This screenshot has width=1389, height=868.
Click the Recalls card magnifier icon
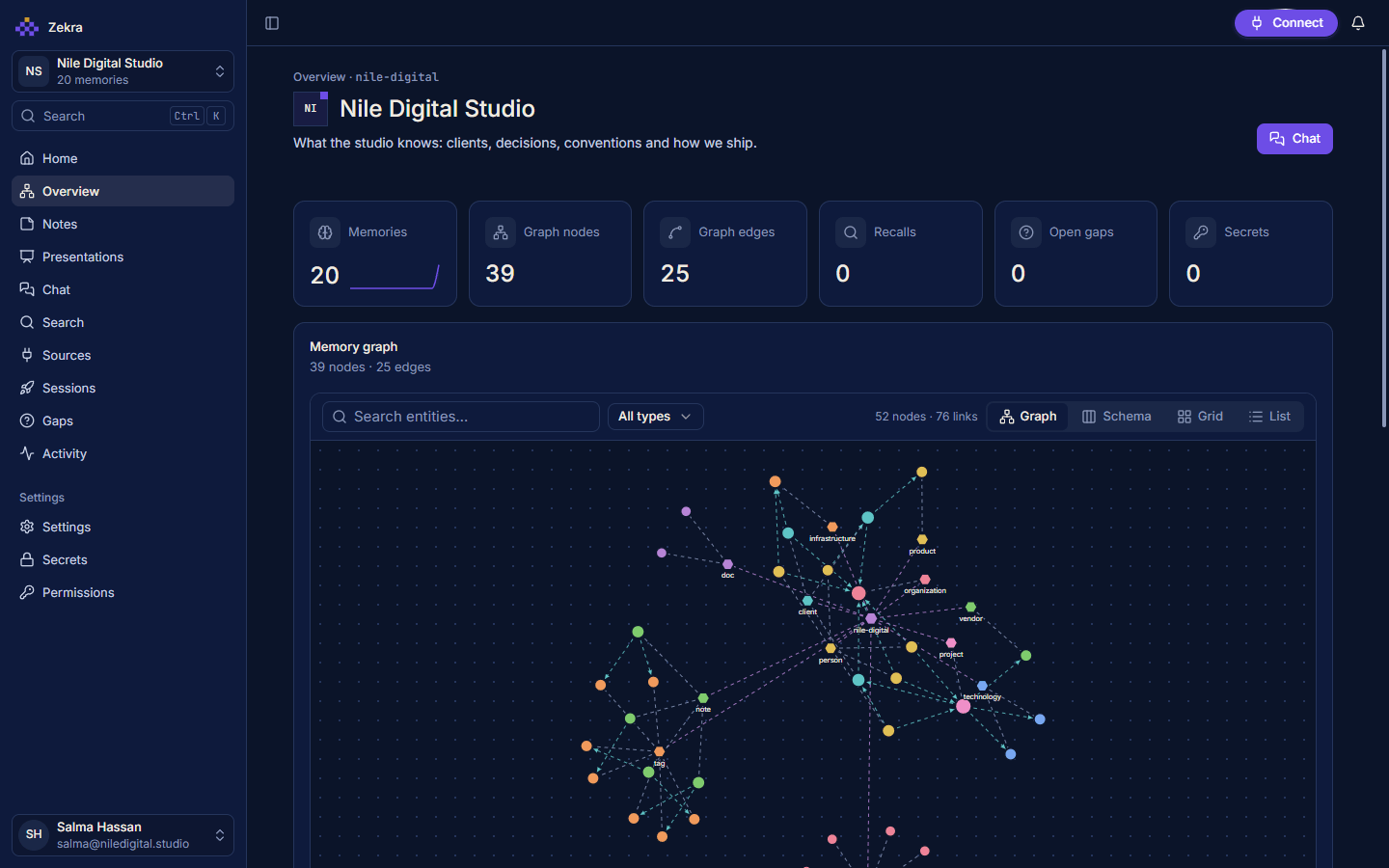click(x=851, y=232)
